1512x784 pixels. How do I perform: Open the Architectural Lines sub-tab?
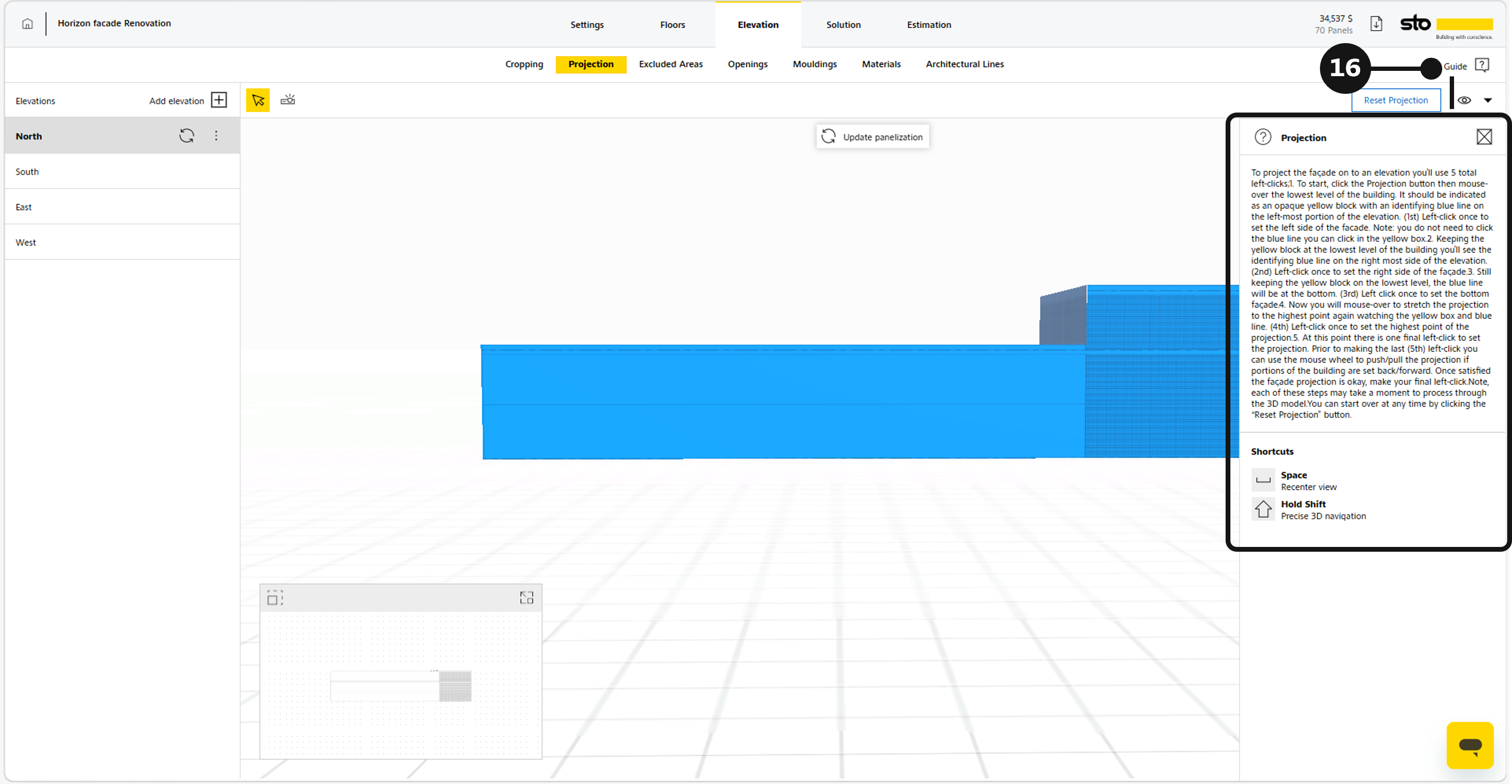point(965,64)
